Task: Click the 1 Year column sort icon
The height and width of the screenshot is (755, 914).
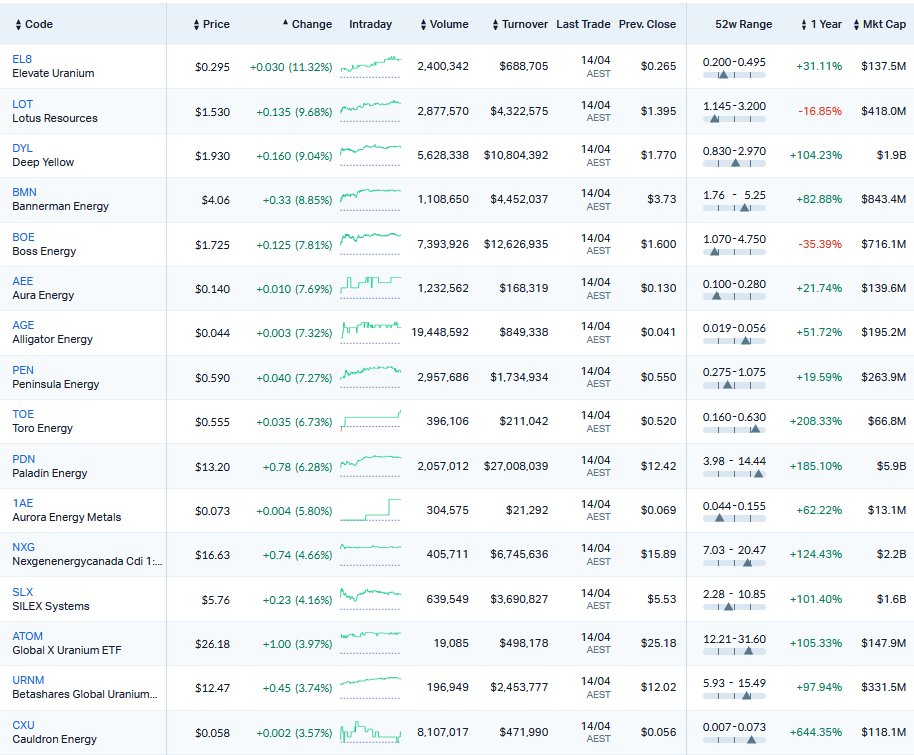Action: click(x=805, y=24)
